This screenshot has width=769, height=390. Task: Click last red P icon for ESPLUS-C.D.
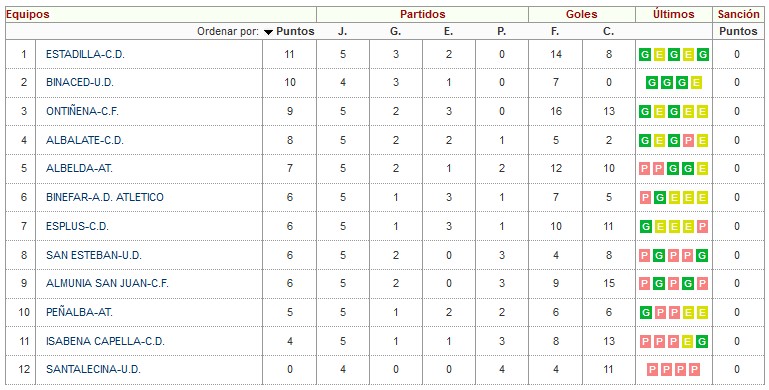702,227
